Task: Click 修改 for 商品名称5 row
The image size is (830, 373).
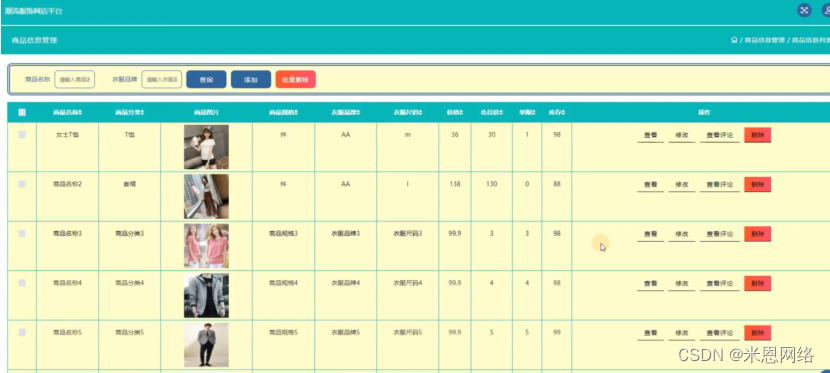Action: [x=682, y=333]
